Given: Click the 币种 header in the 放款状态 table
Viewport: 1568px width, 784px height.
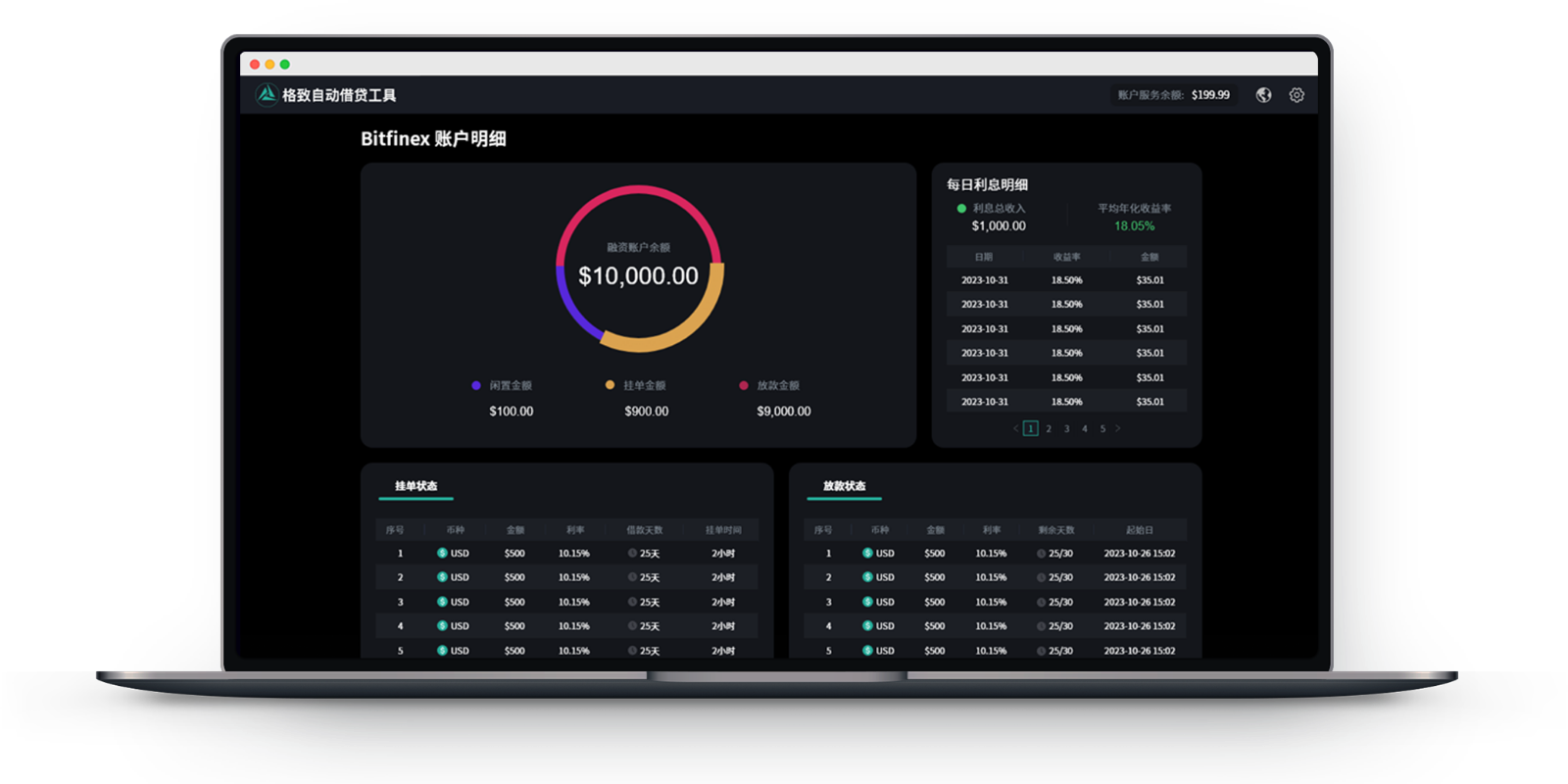Looking at the screenshot, I should pyautogui.click(x=880, y=530).
